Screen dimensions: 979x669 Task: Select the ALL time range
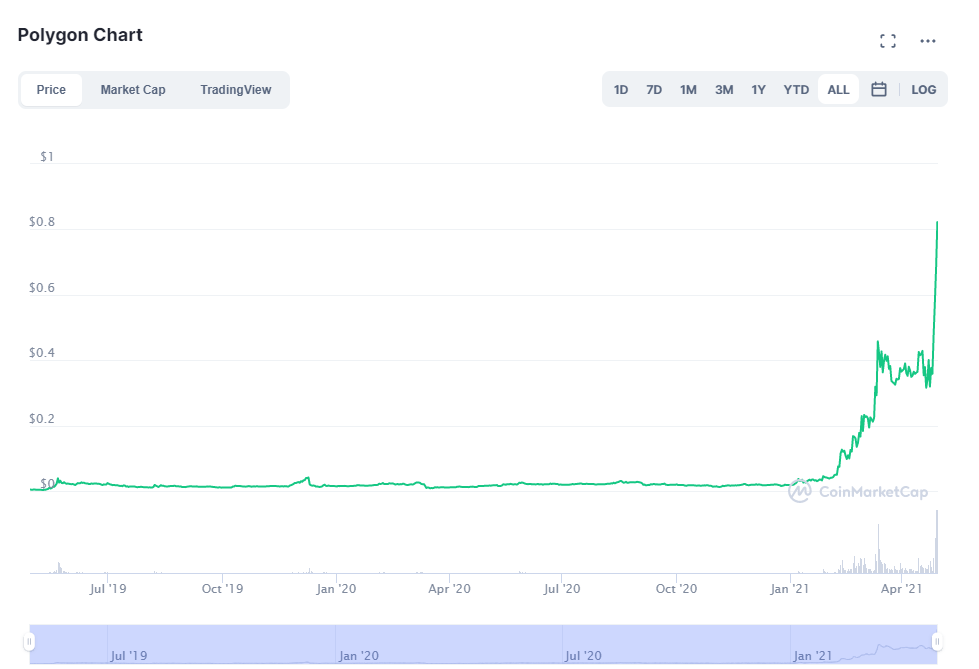pyautogui.click(x=839, y=89)
